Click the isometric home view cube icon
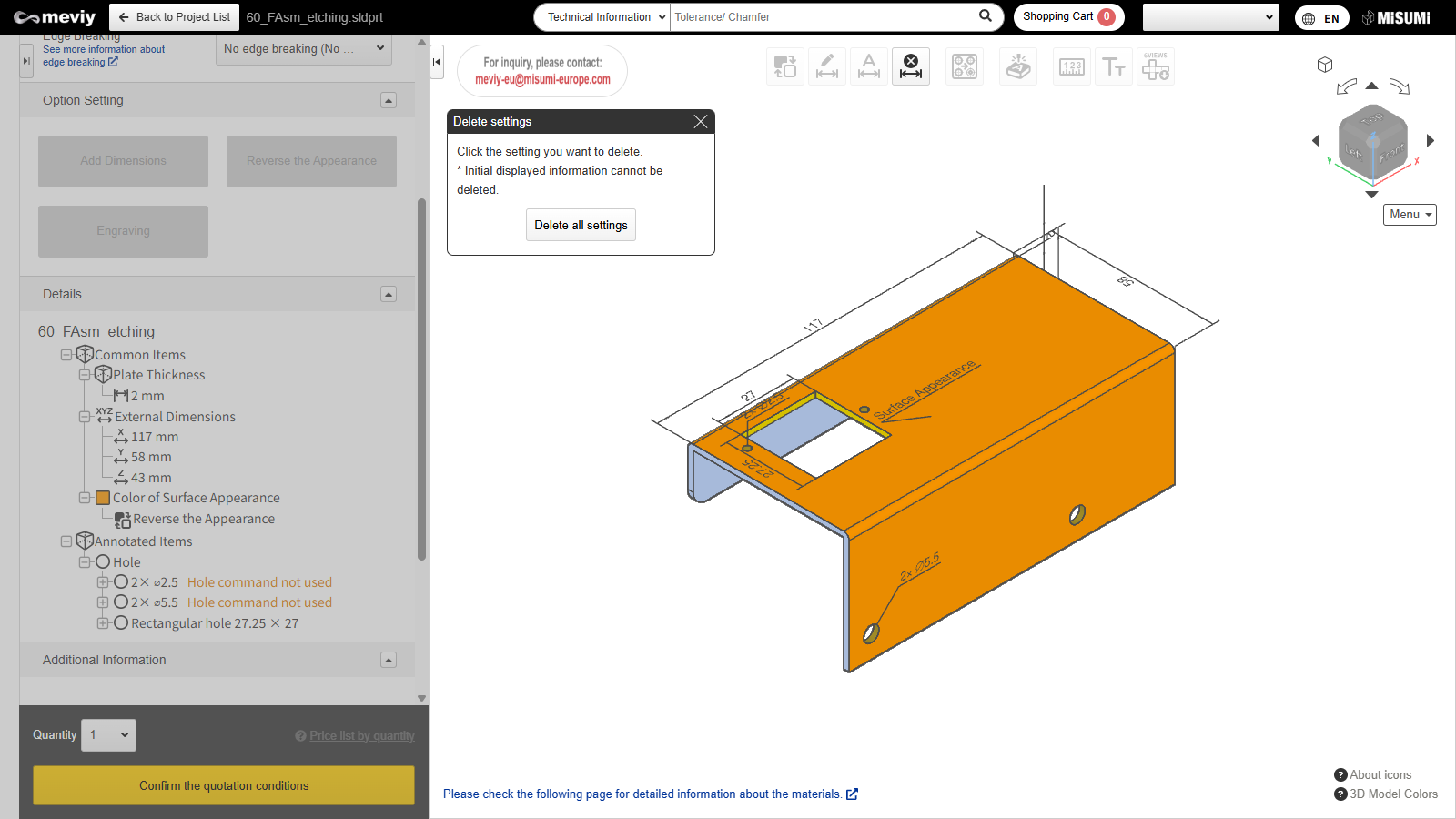Image resolution: width=1456 pixels, height=819 pixels. [1325, 65]
